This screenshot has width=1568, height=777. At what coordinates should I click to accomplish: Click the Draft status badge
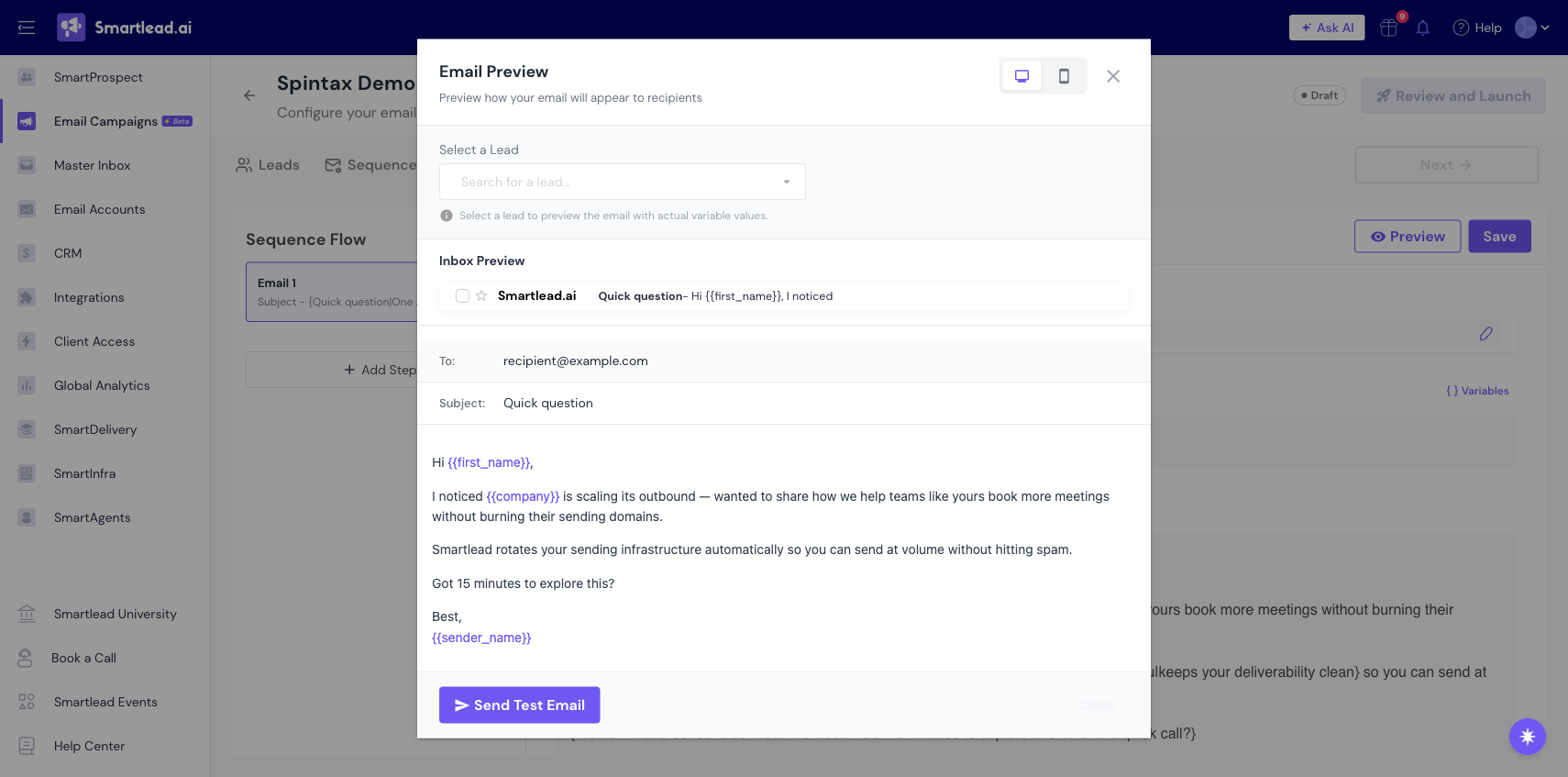click(x=1320, y=95)
